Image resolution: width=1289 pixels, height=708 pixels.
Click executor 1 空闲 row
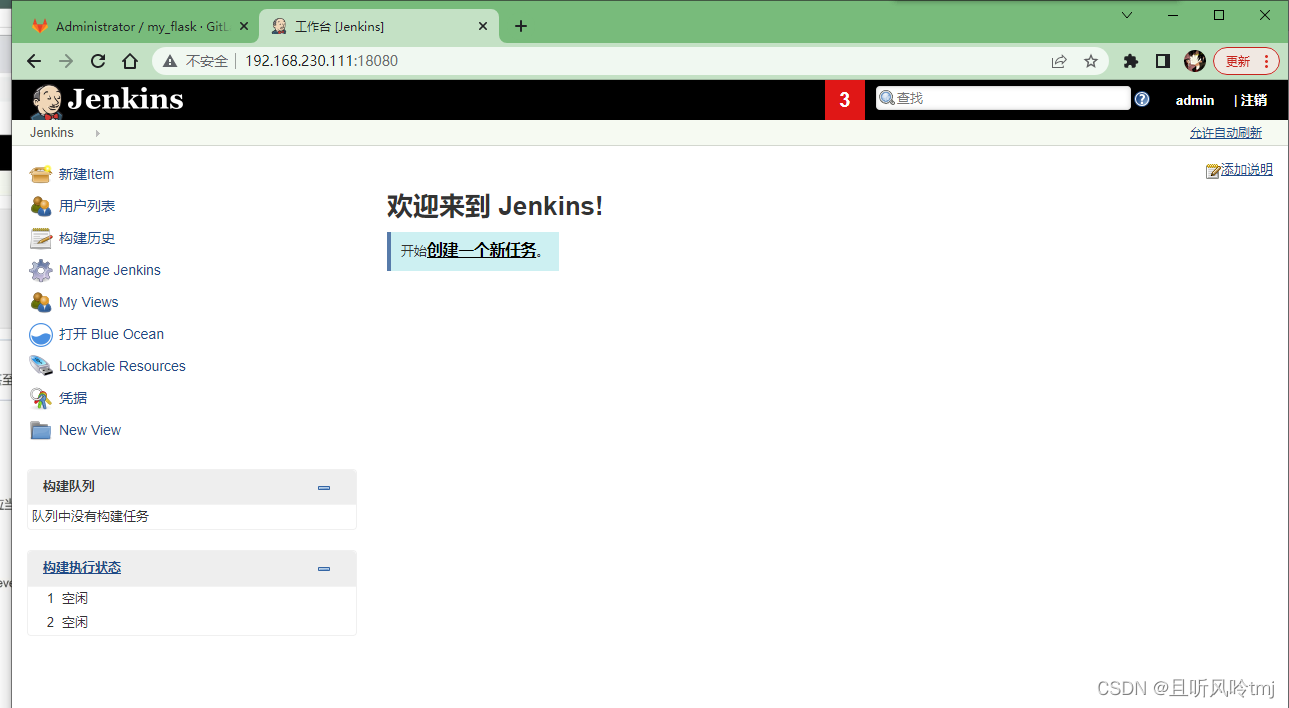tap(192, 598)
